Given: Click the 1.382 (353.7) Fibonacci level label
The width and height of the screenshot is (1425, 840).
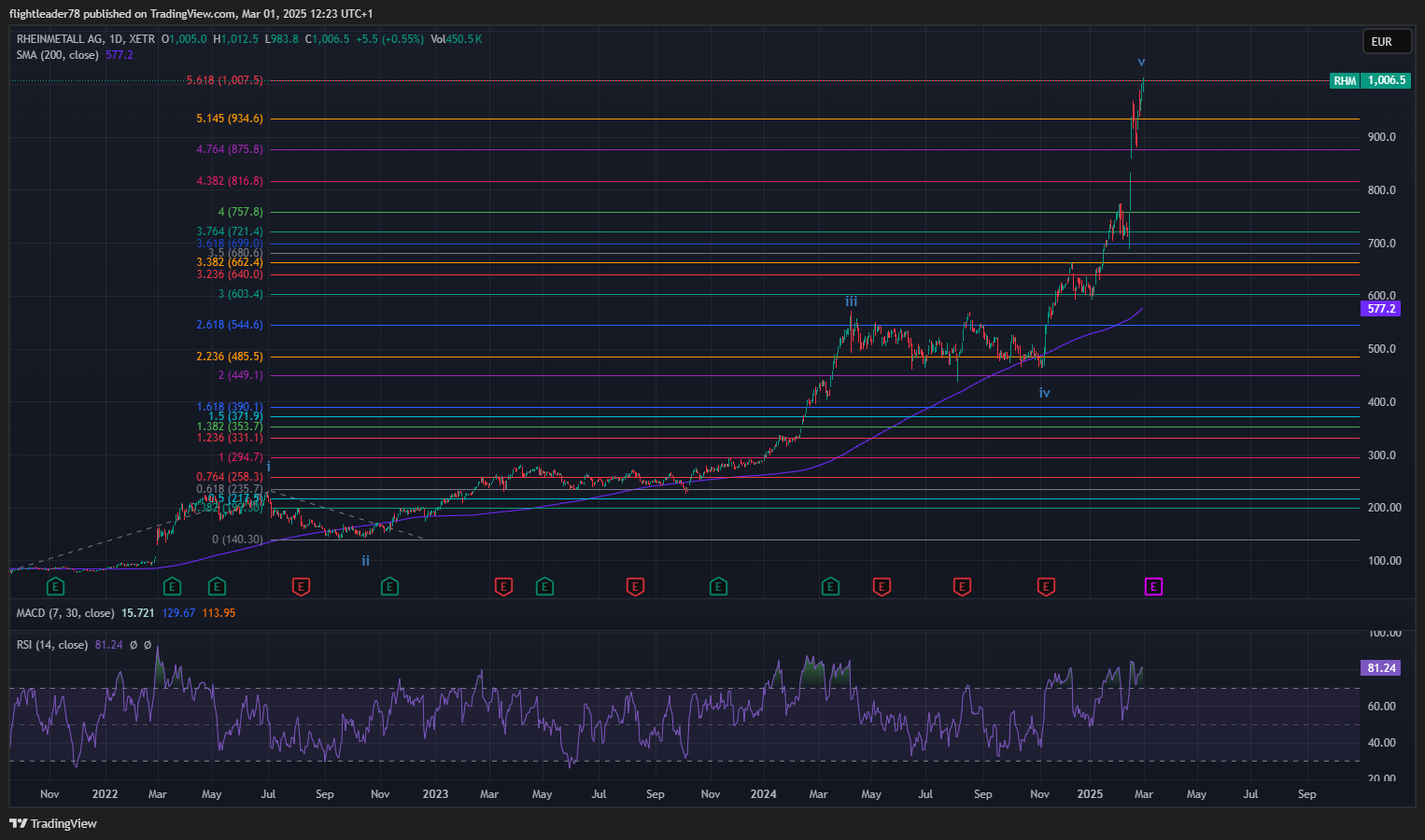Looking at the screenshot, I should tap(230, 427).
